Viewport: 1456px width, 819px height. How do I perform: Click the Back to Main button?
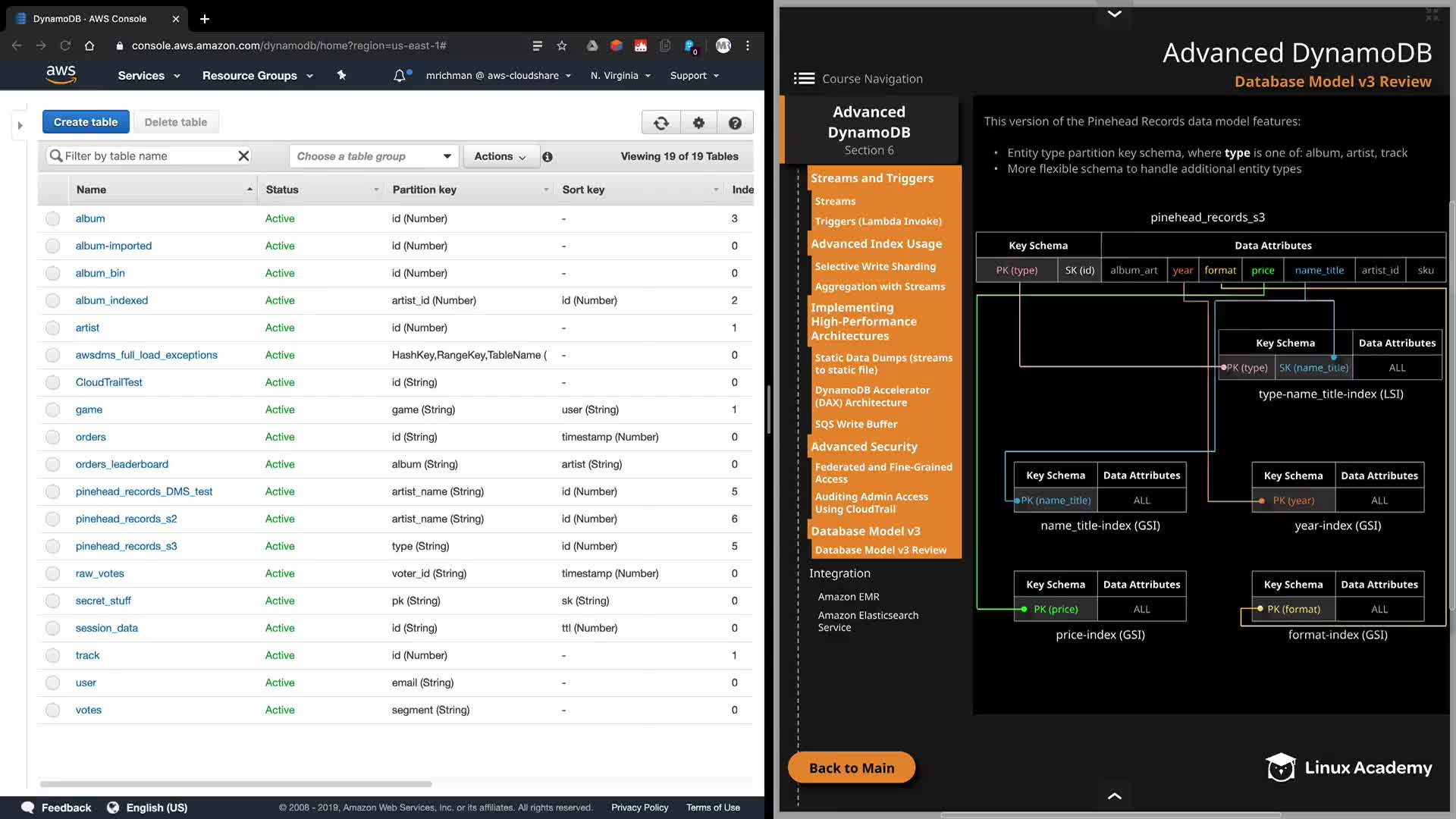click(x=852, y=768)
